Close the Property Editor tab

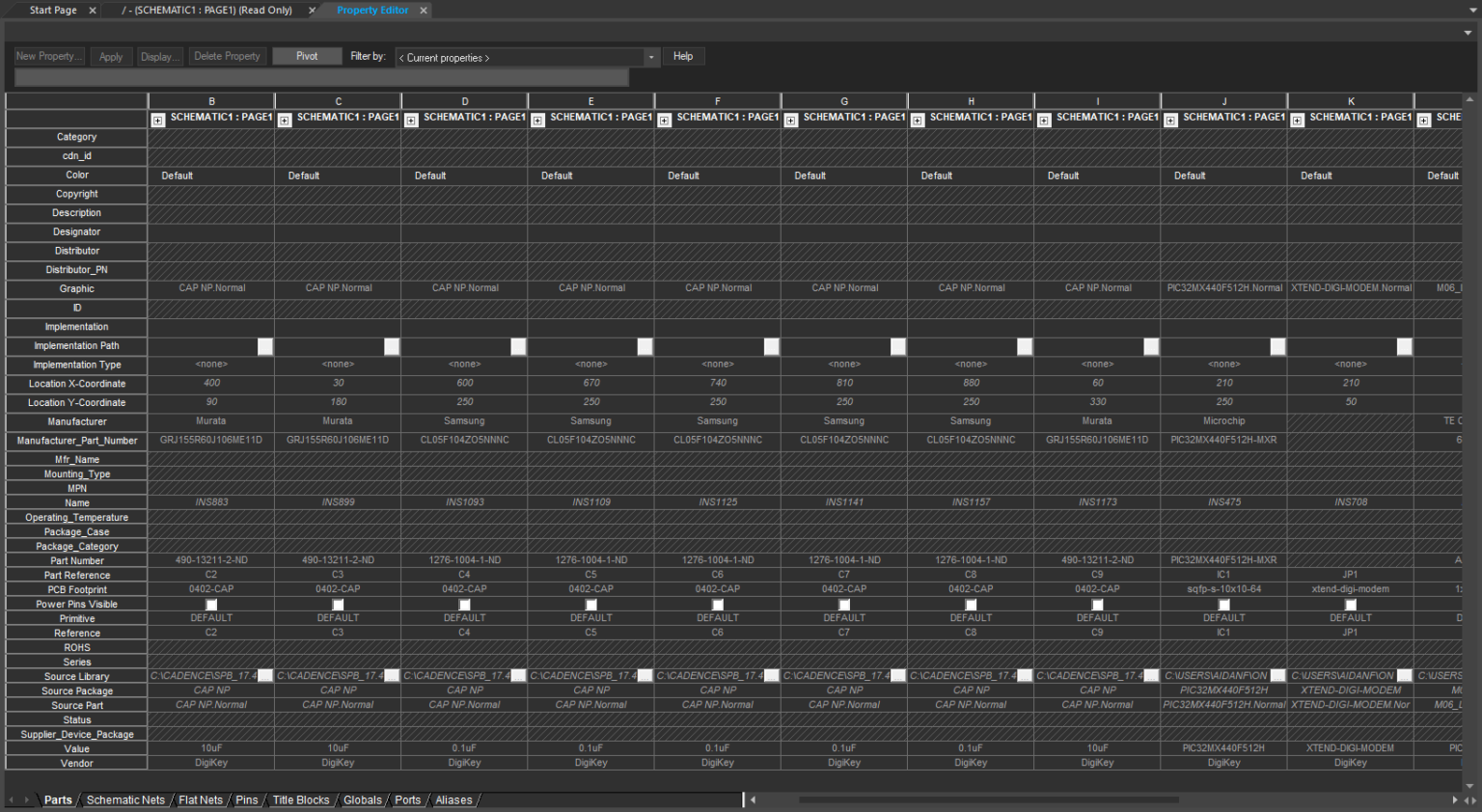pyautogui.click(x=424, y=11)
